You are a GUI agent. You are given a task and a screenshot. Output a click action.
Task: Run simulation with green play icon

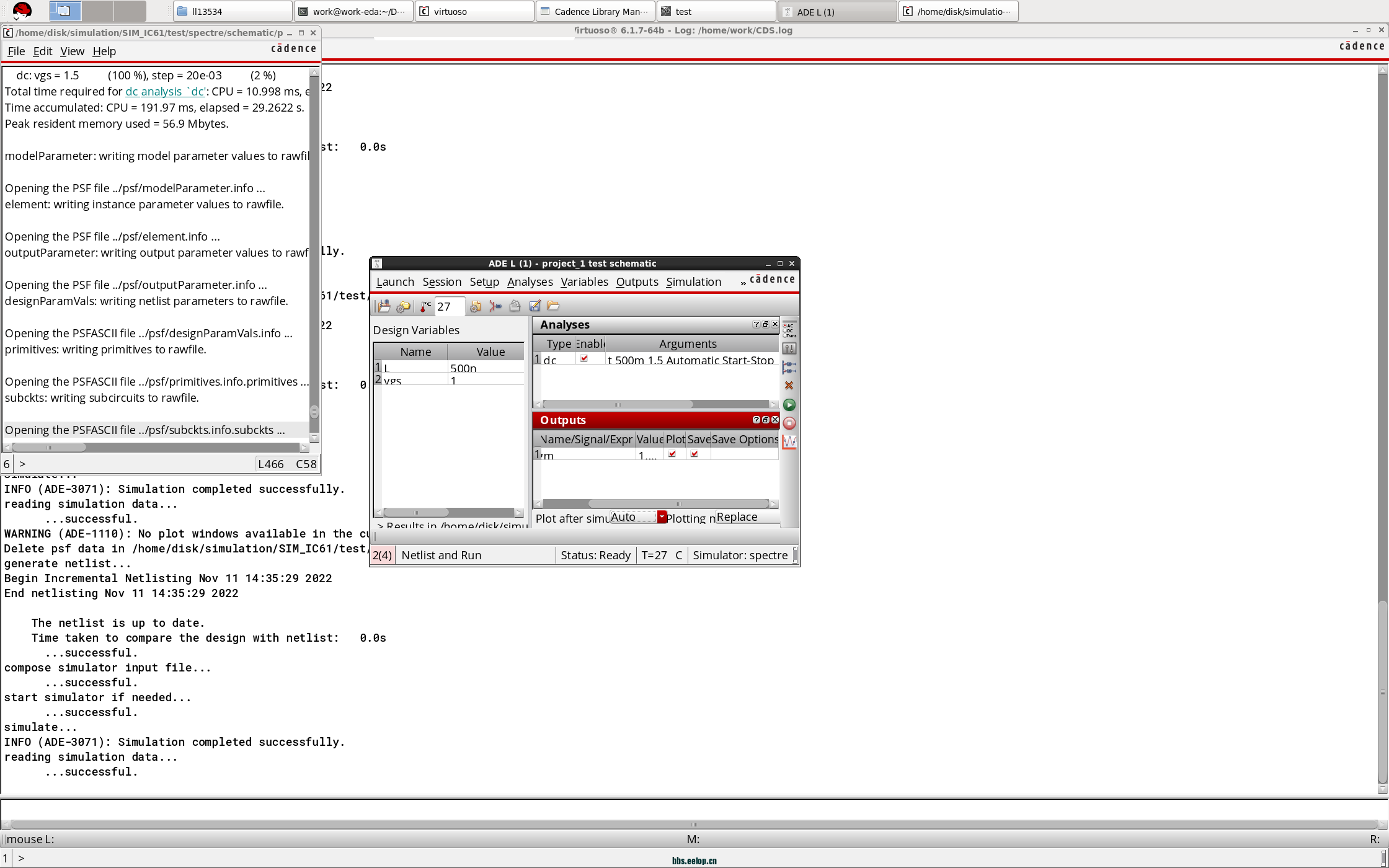coord(789,405)
